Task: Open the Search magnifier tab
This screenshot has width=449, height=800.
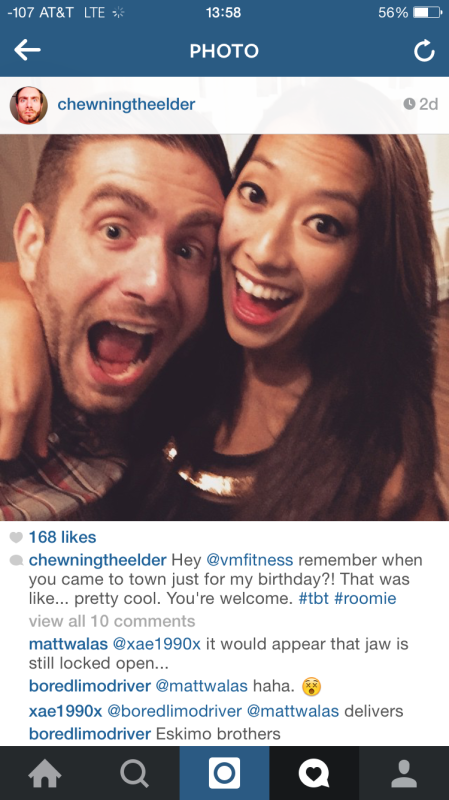Action: click(x=134, y=773)
